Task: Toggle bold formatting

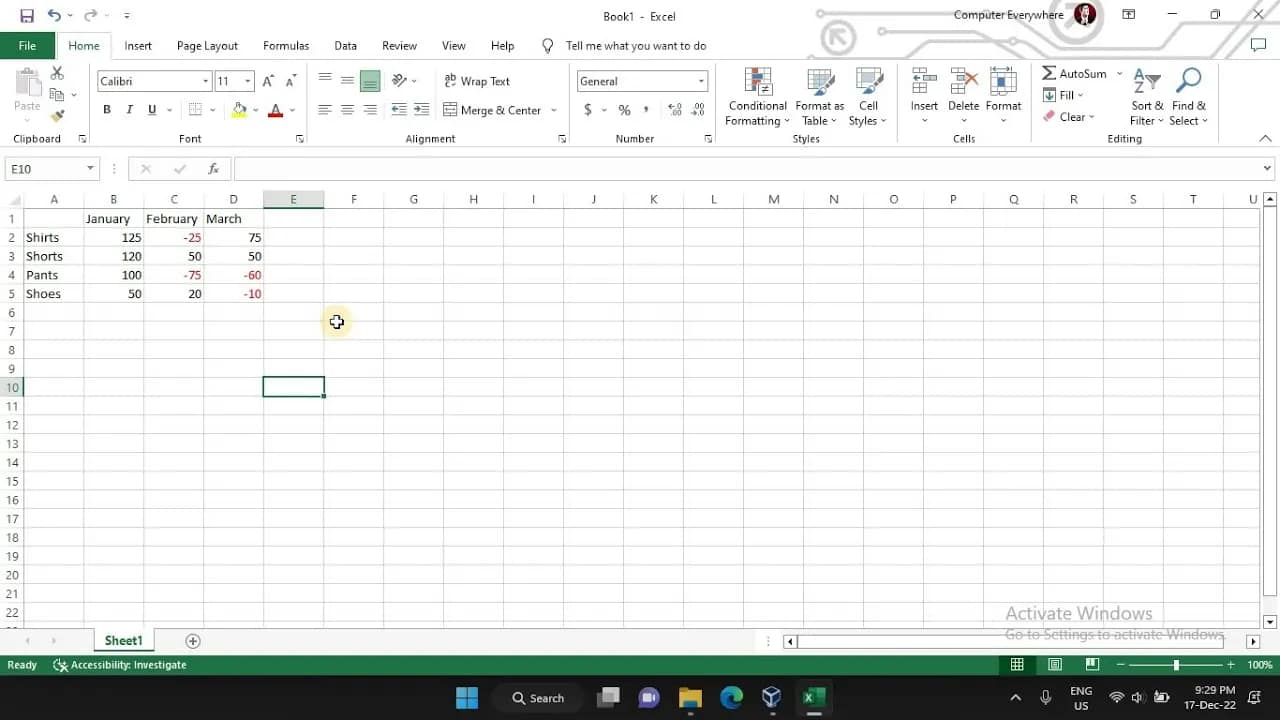Action: pos(107,109)
